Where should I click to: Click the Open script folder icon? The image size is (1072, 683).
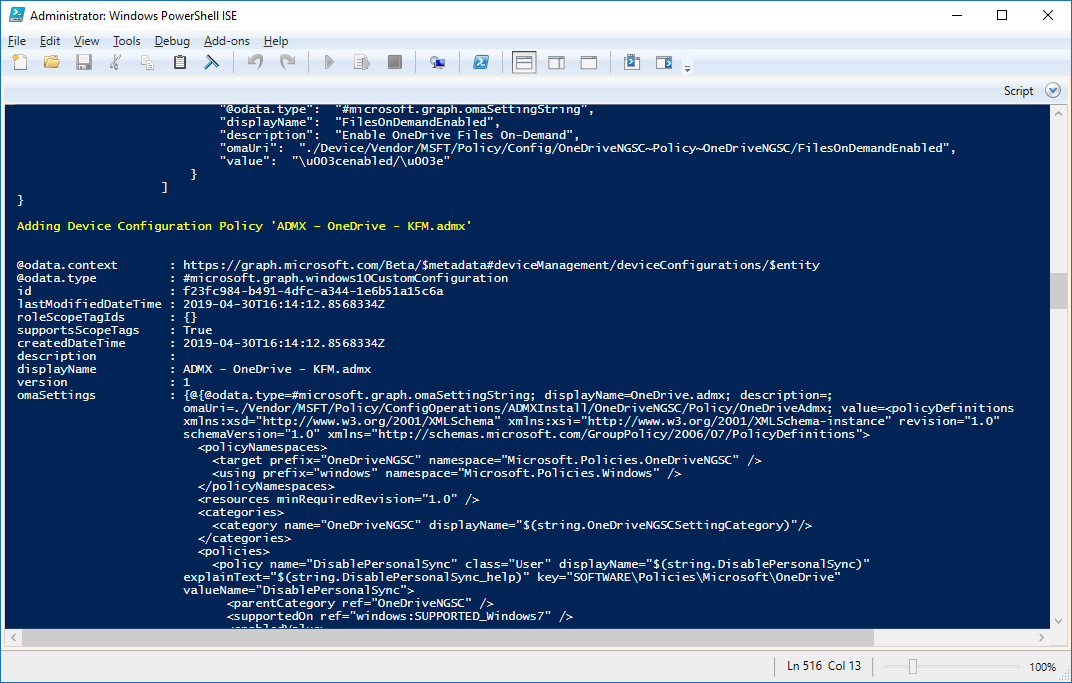click(51, 62)
